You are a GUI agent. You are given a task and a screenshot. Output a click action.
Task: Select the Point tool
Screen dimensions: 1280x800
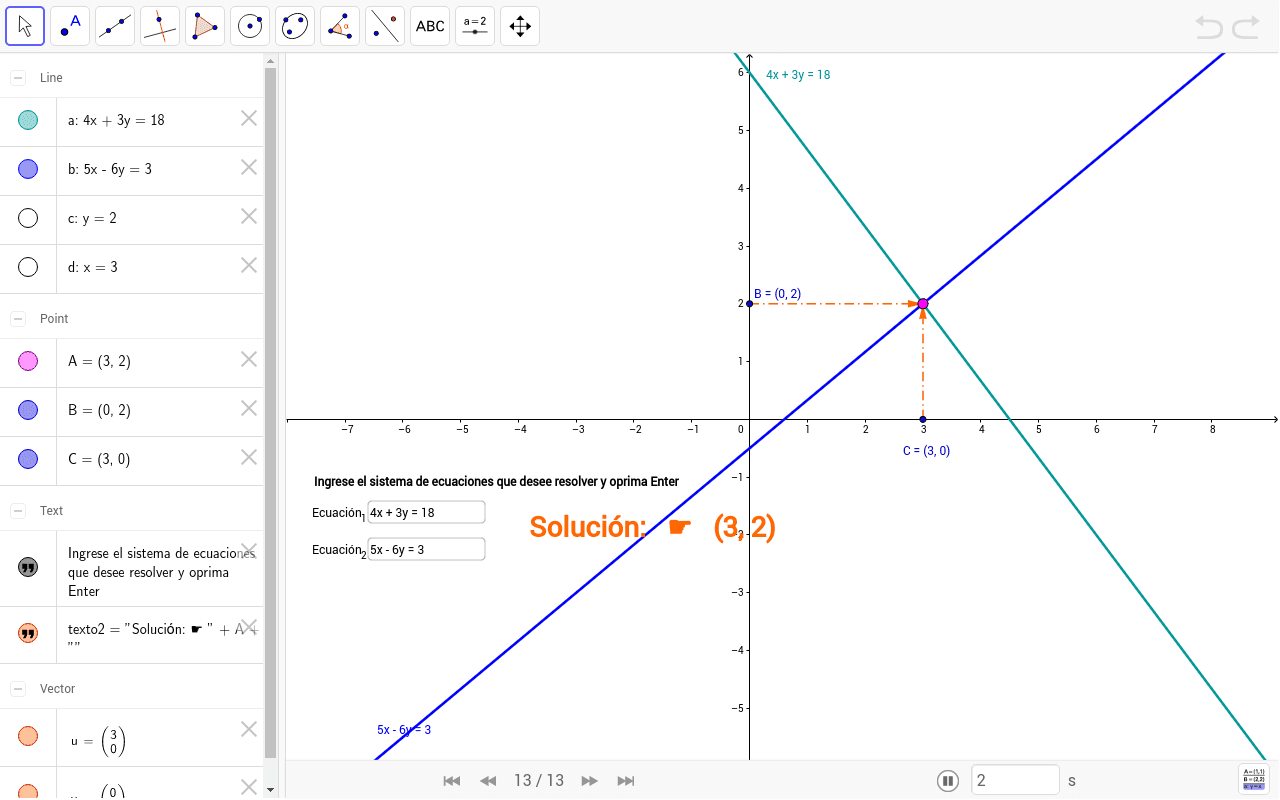point(70,26)
